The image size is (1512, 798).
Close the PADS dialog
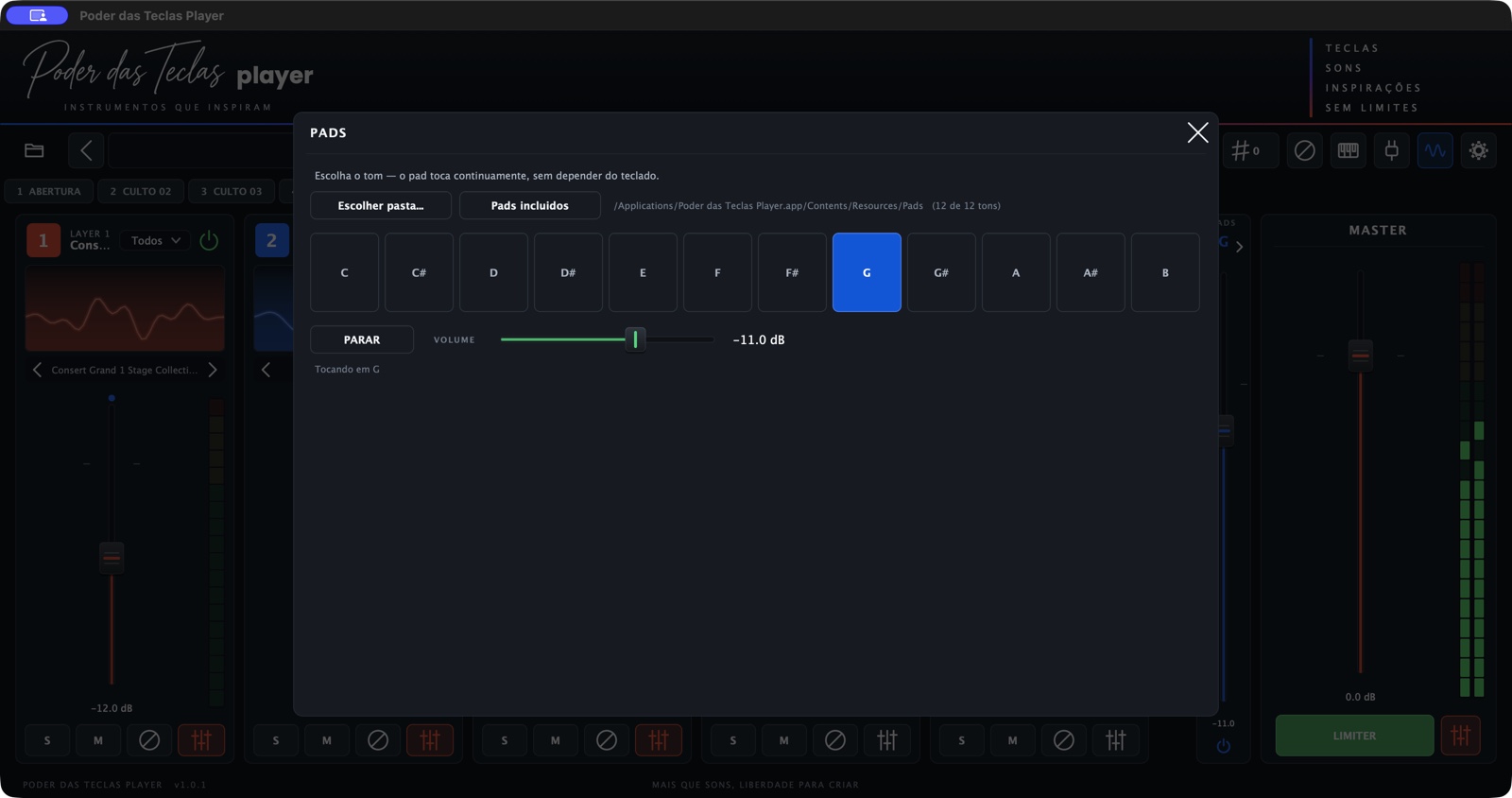pos(1197,132)
